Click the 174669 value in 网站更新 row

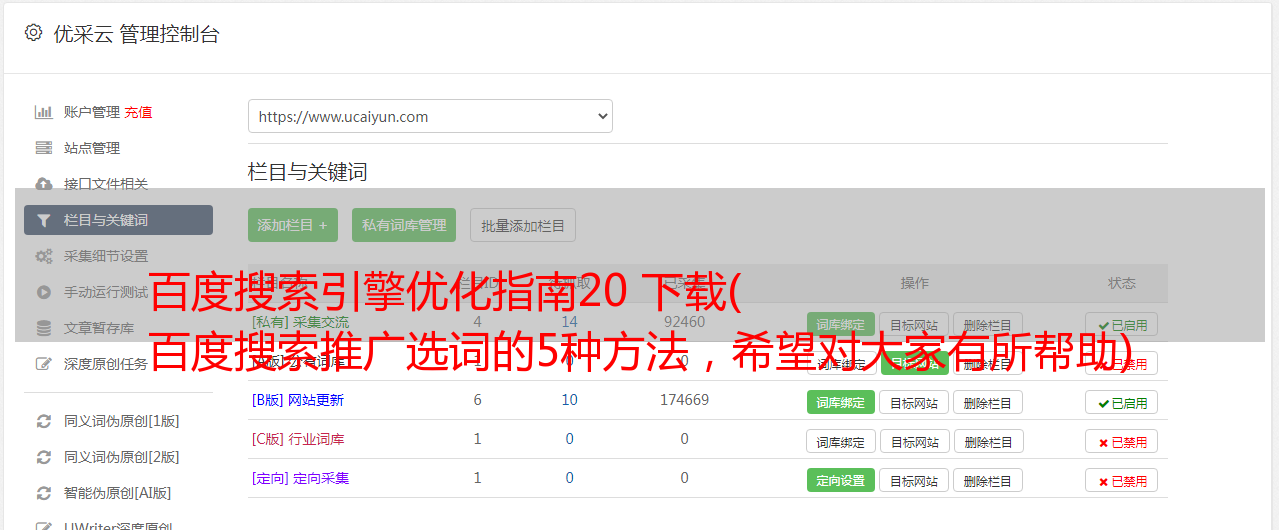click(684, 400)
